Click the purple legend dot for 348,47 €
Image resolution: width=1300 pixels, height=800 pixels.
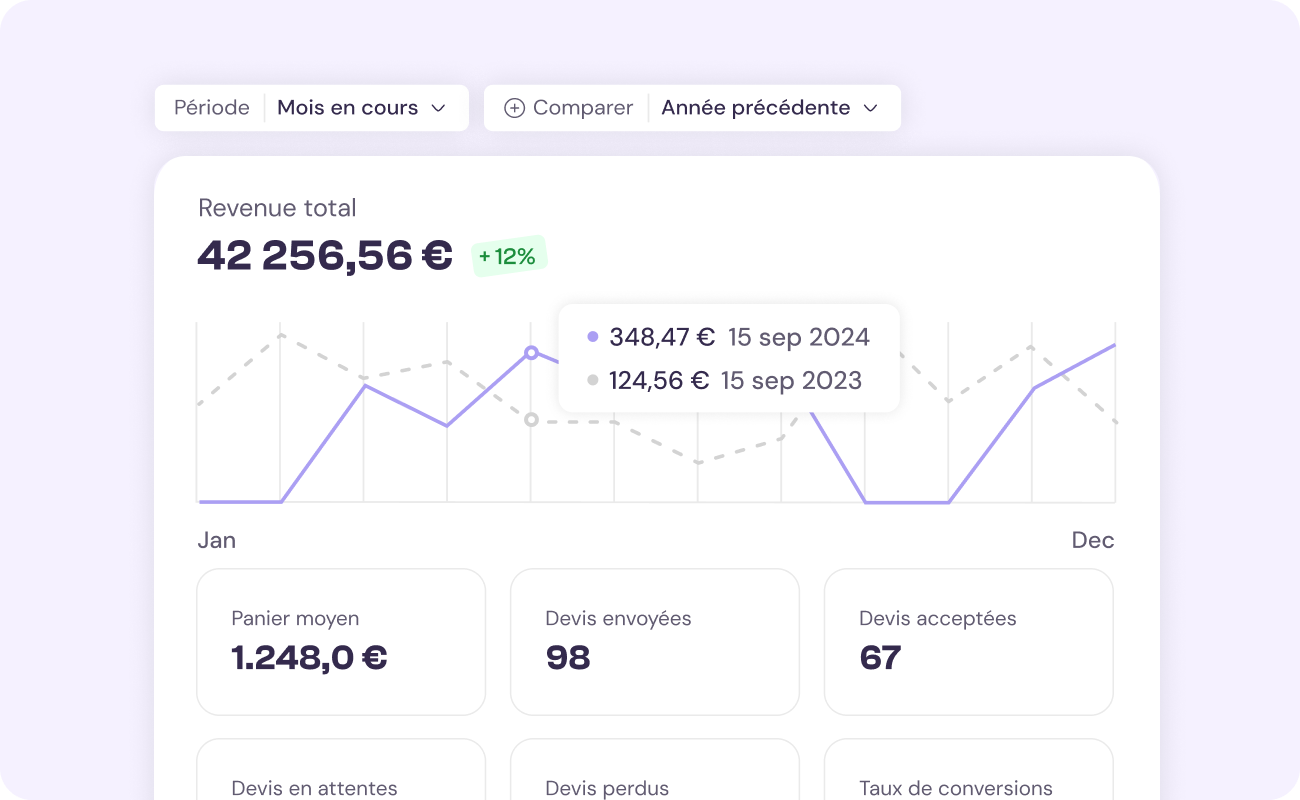(x=594, y=336)
